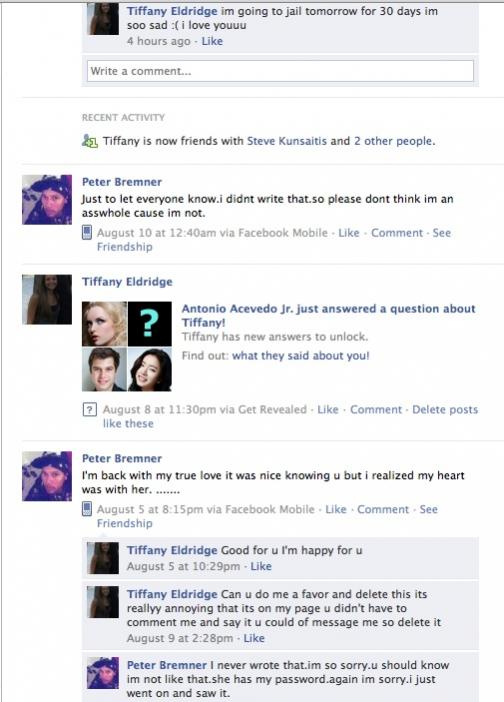
Task: Click mobile phone icon beside August 5 timestamp
Action: pyautogui.click(x=87, y=509)
